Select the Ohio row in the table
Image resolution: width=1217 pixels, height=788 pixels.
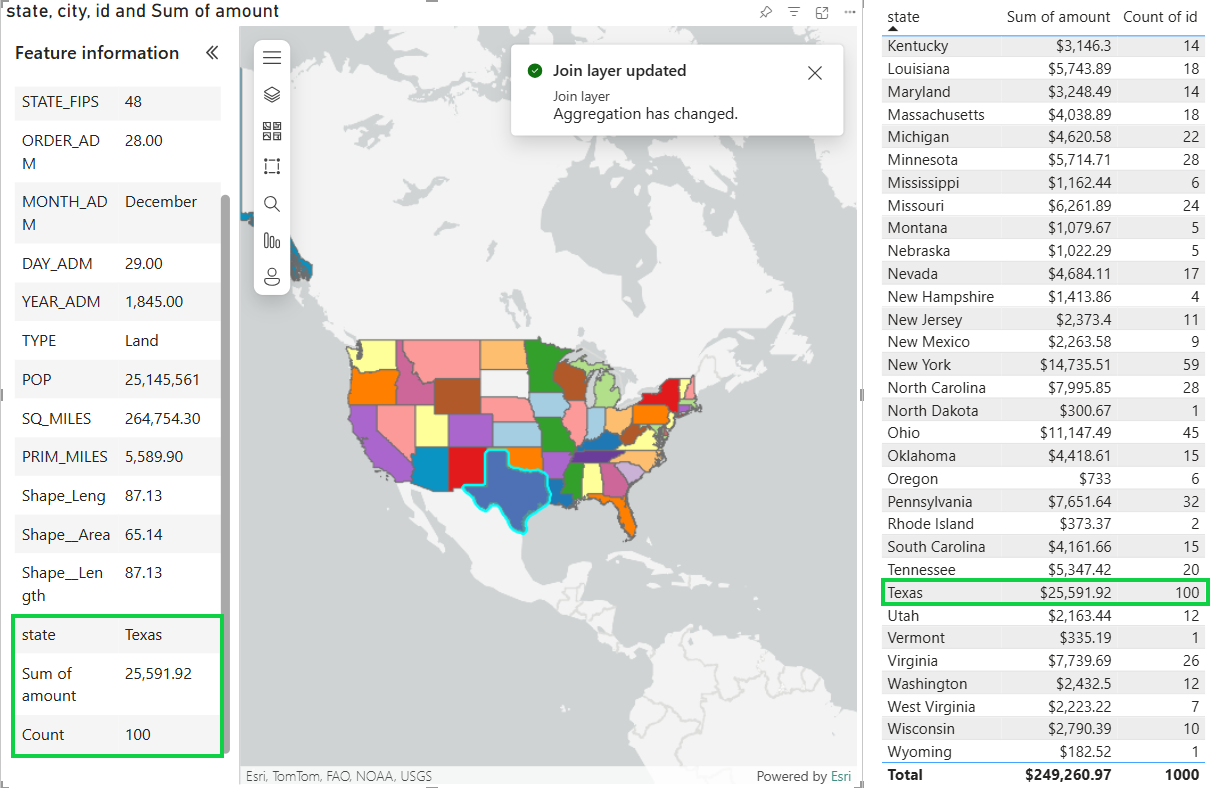tap(1000, 432)
